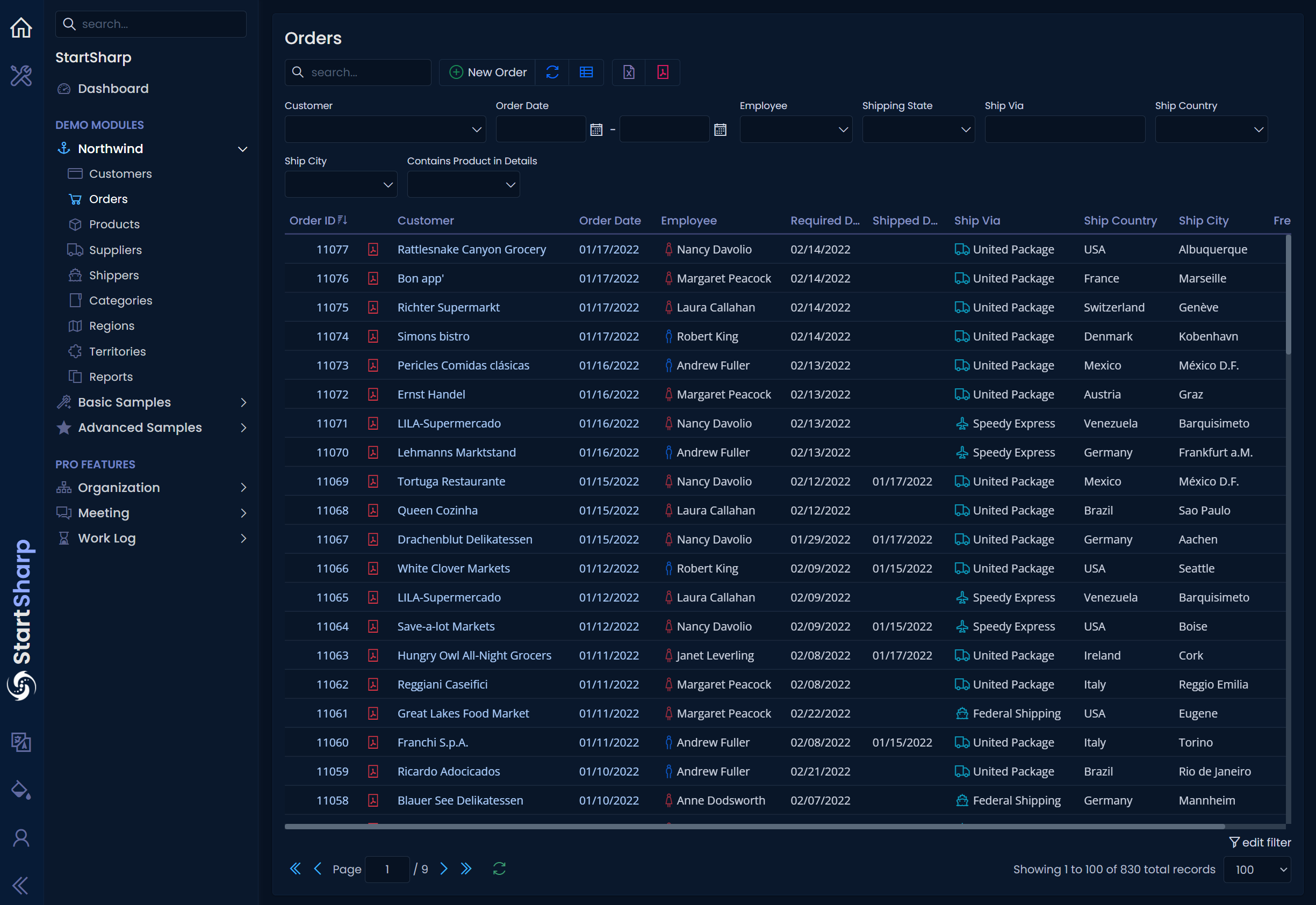Open the Customer filter dropdown
Image resolution: width=1316 pixels, height=905 pixels.
385,130
